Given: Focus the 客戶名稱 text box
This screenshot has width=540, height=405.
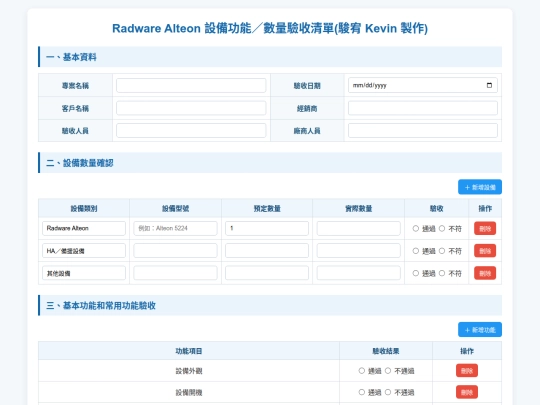Looking at the screenshot, I should click(x=191, y=108).
